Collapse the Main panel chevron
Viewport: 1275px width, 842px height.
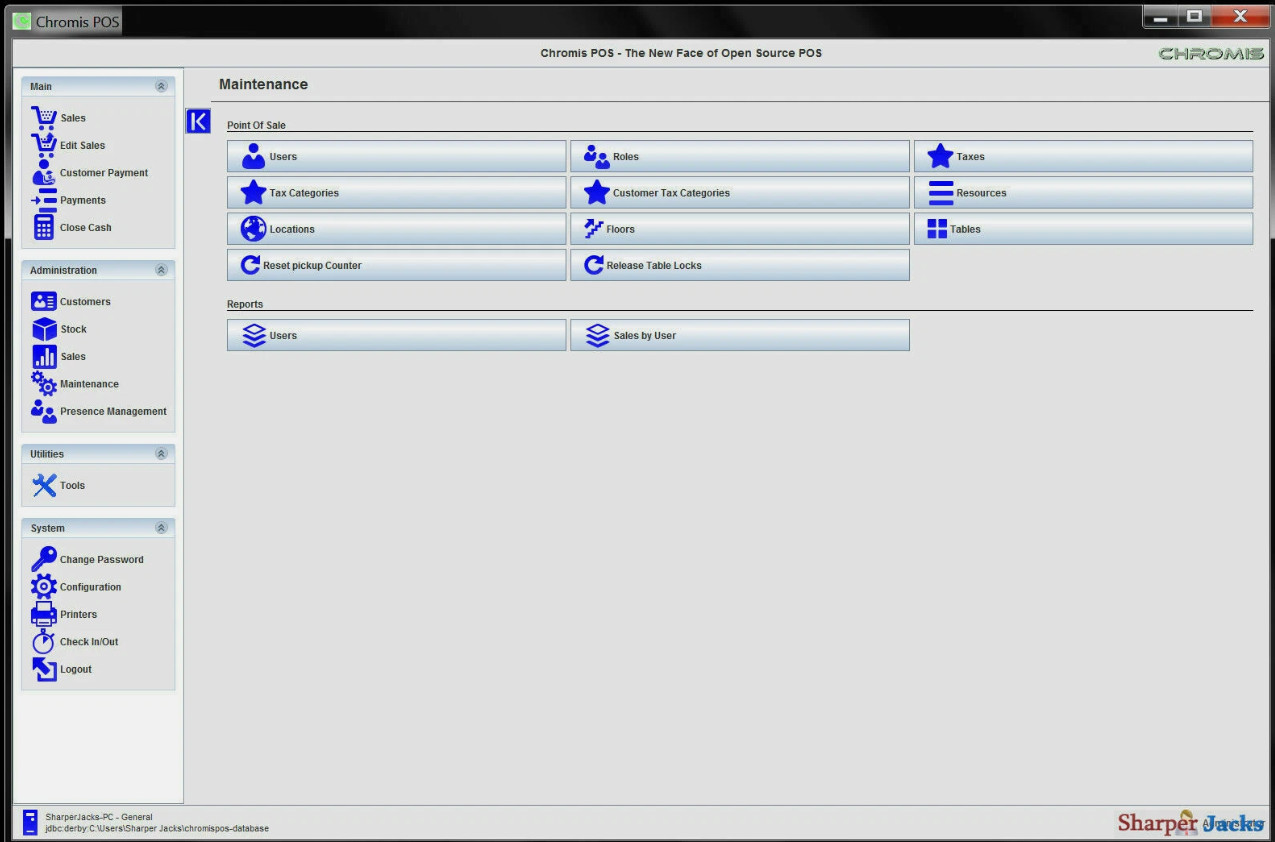tap(161, 87)
